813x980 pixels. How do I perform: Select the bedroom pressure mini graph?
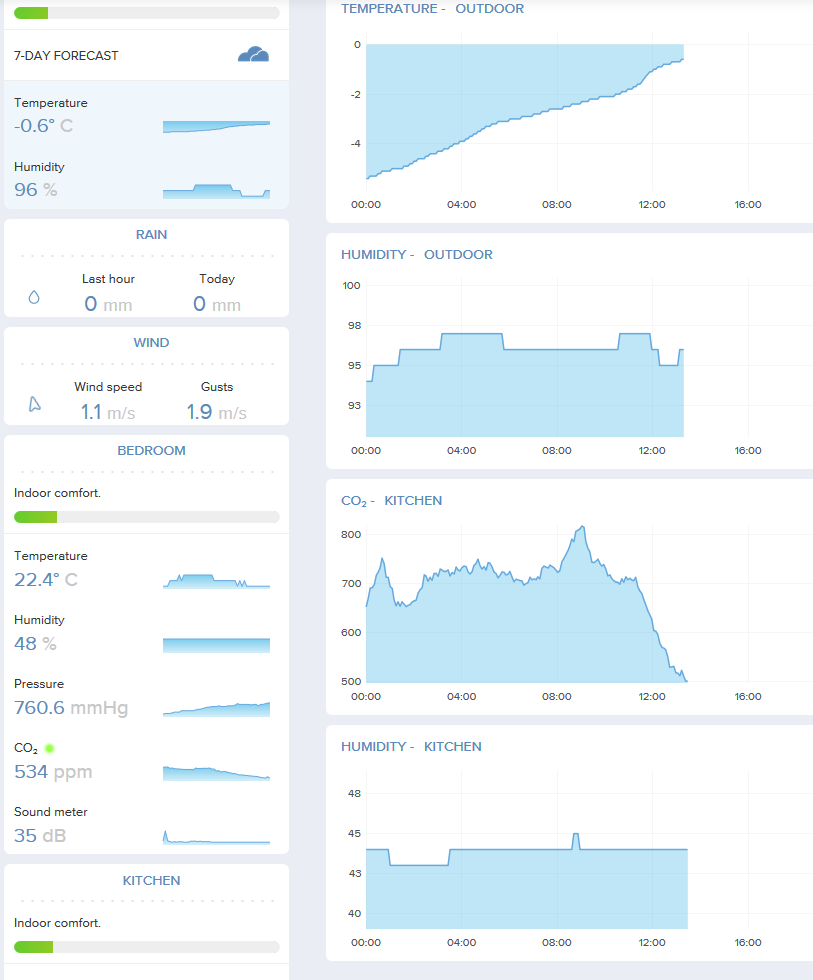216,709
